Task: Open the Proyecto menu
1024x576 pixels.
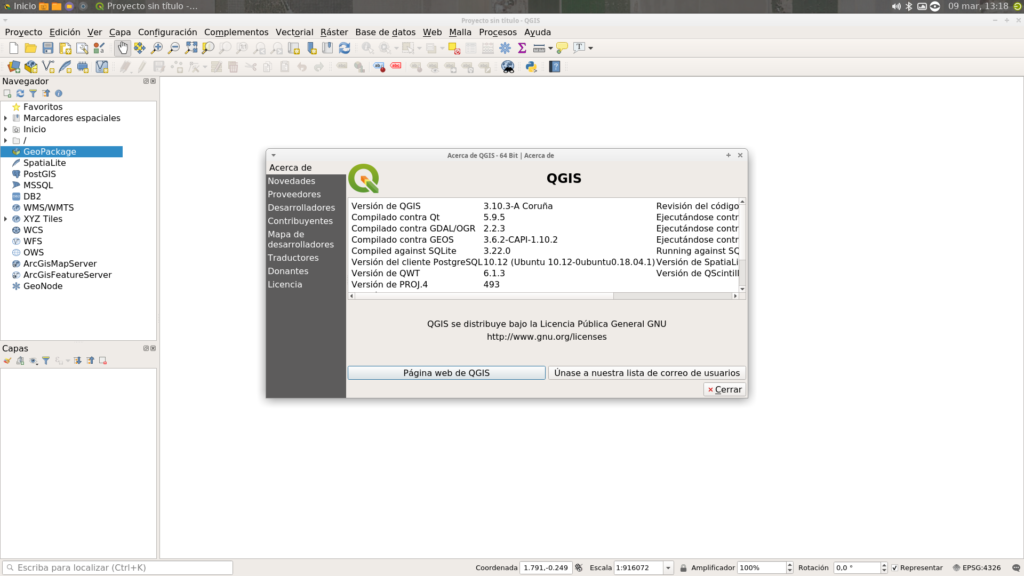Action: click(24, 32)
